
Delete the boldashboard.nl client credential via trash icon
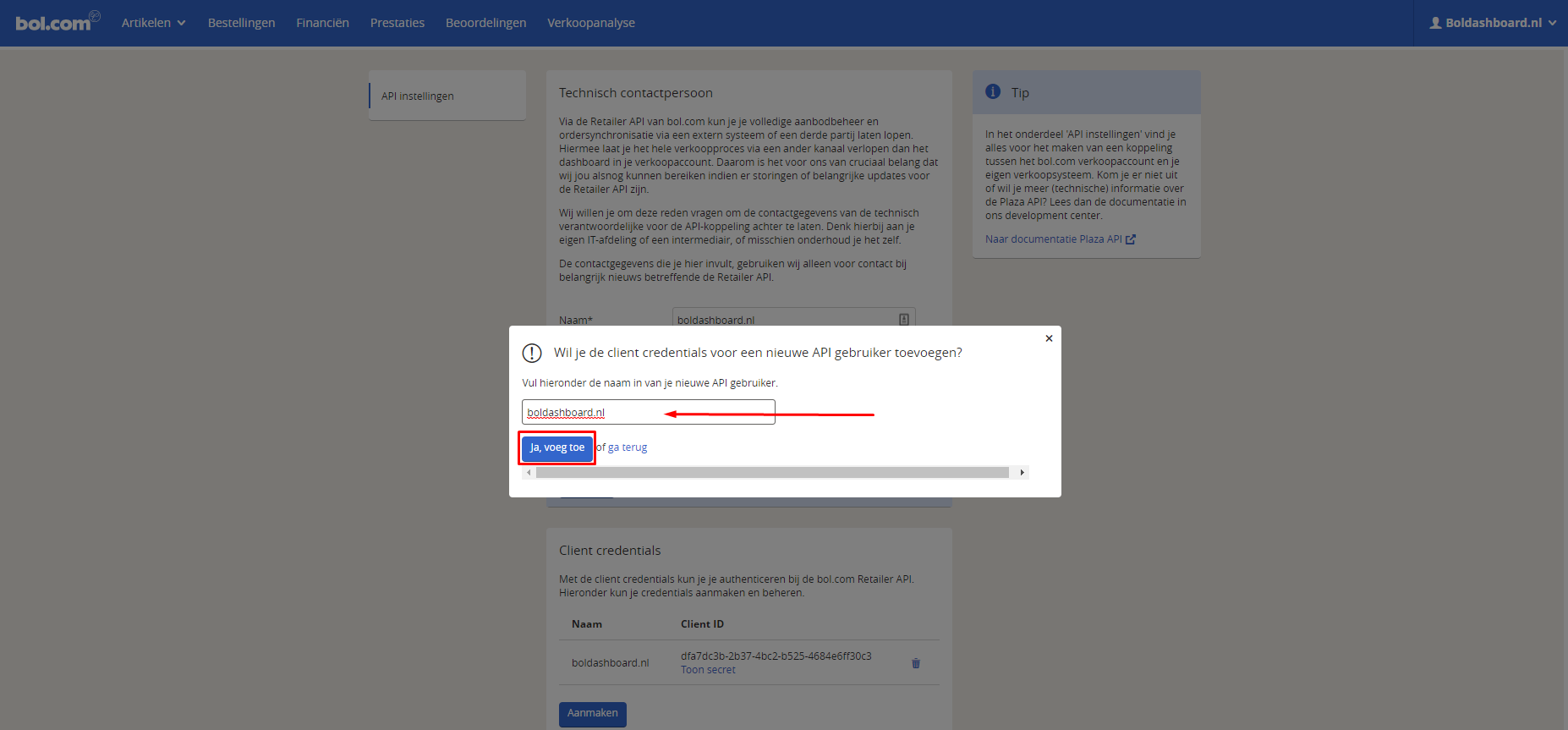tap(915, 663)
